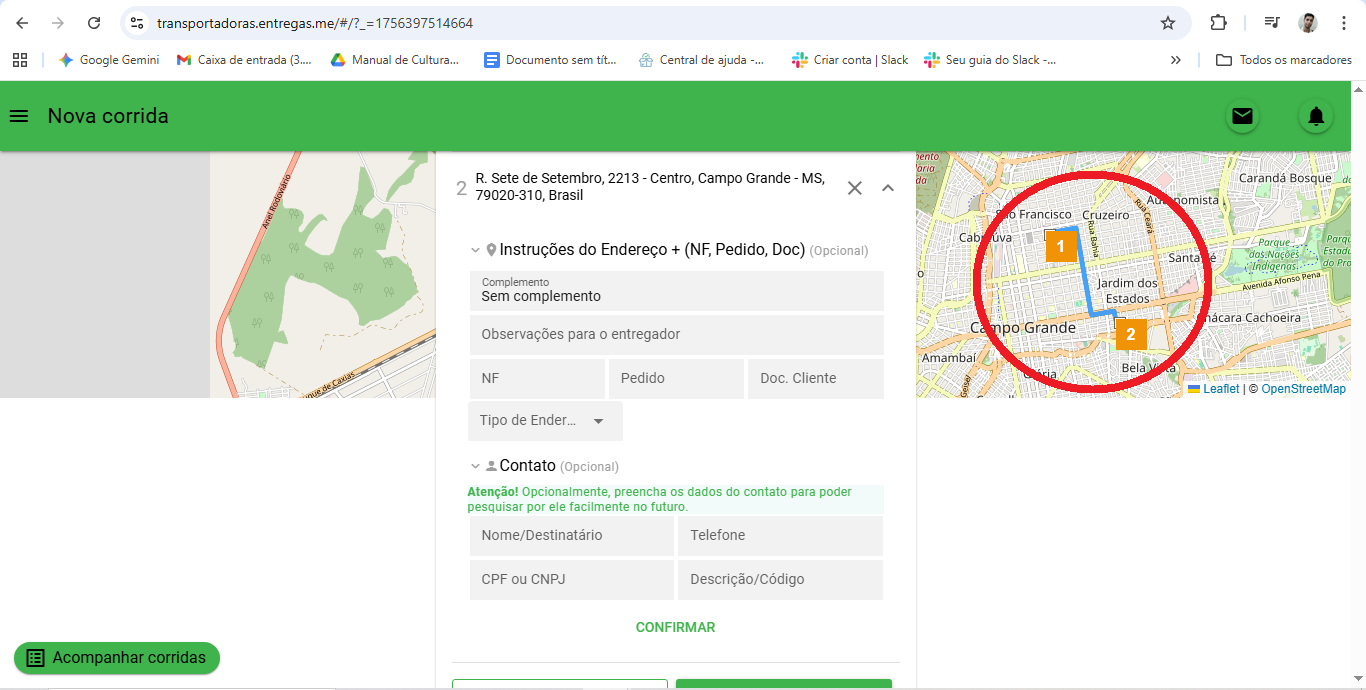Click the Descrição/Código field
The width and height of the screenshot is (1366, 690).
point(780,580)
